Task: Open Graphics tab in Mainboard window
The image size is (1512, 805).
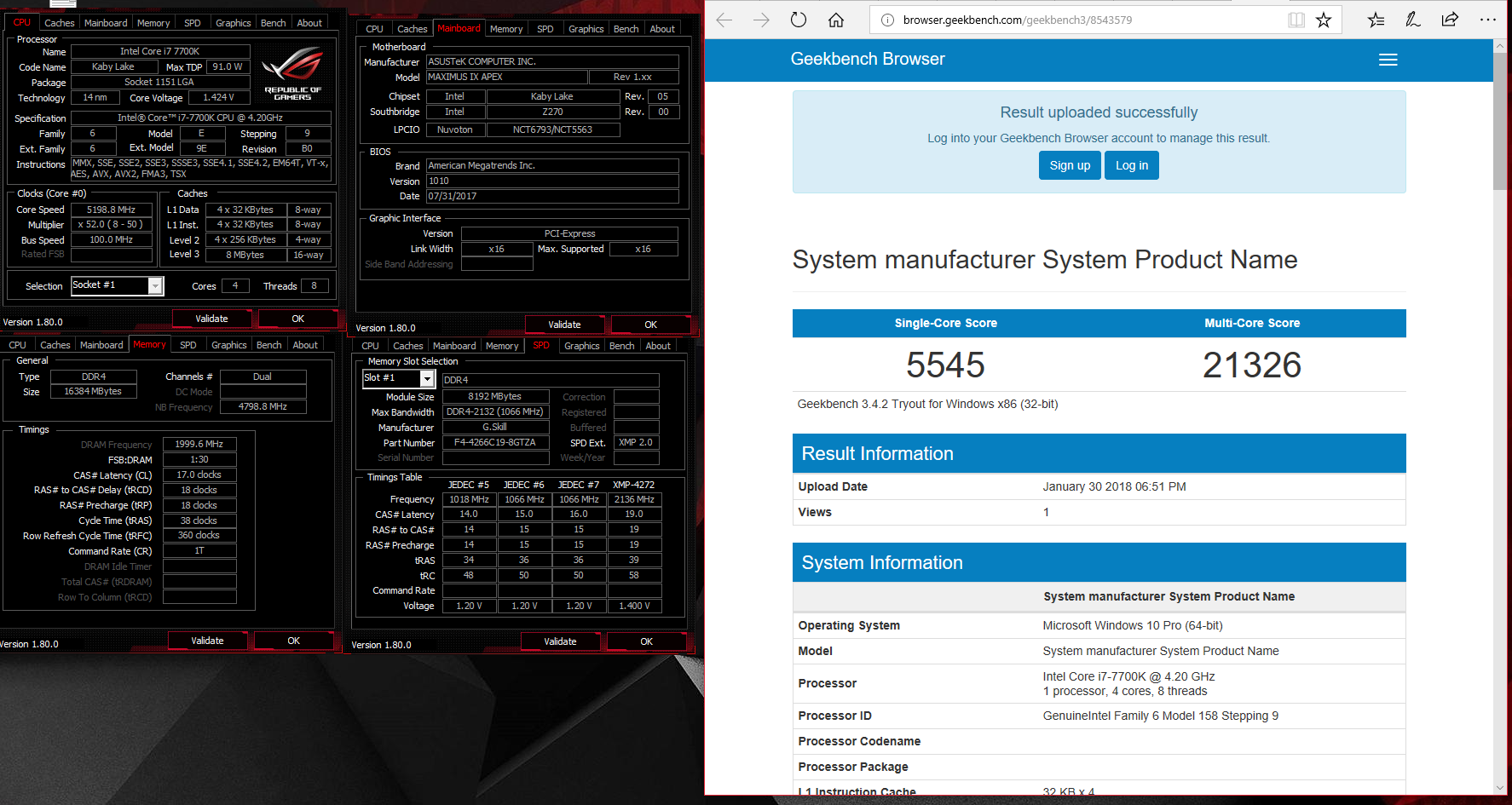Action: point(586,29)
